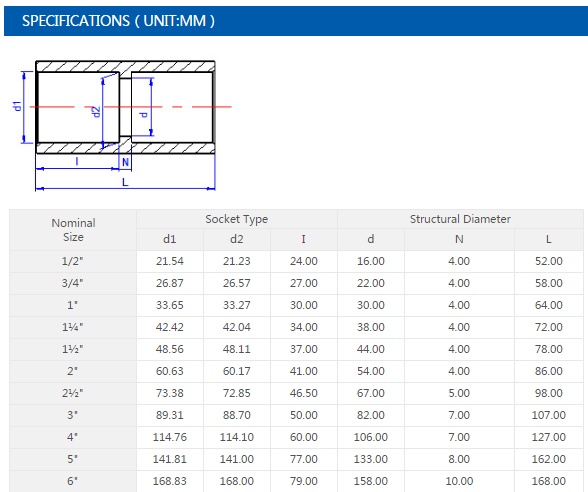Screen dimensions: 588x492
Task: Select the d2 column header
Action: [237, 239]
